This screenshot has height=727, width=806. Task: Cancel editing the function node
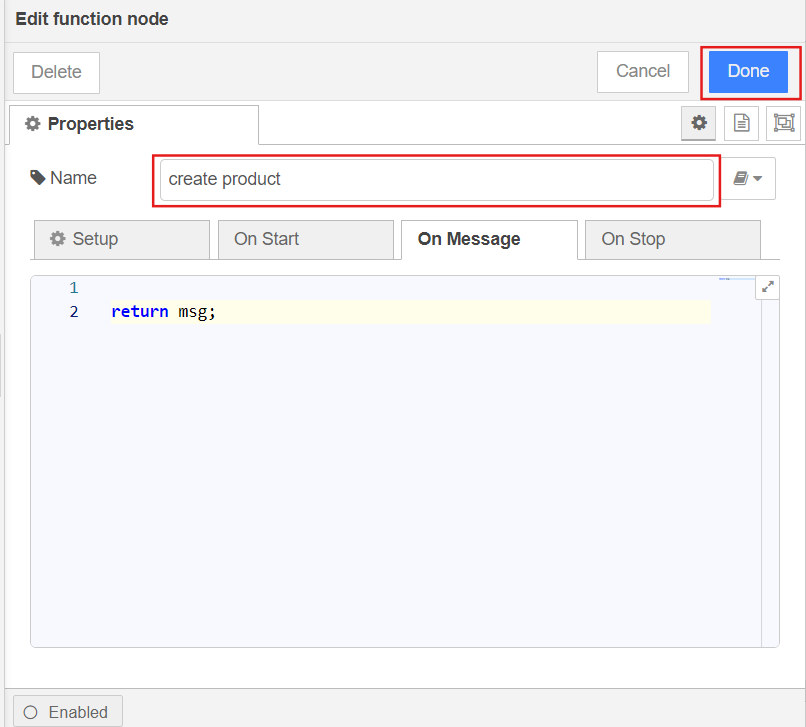(x=642, y=71)
